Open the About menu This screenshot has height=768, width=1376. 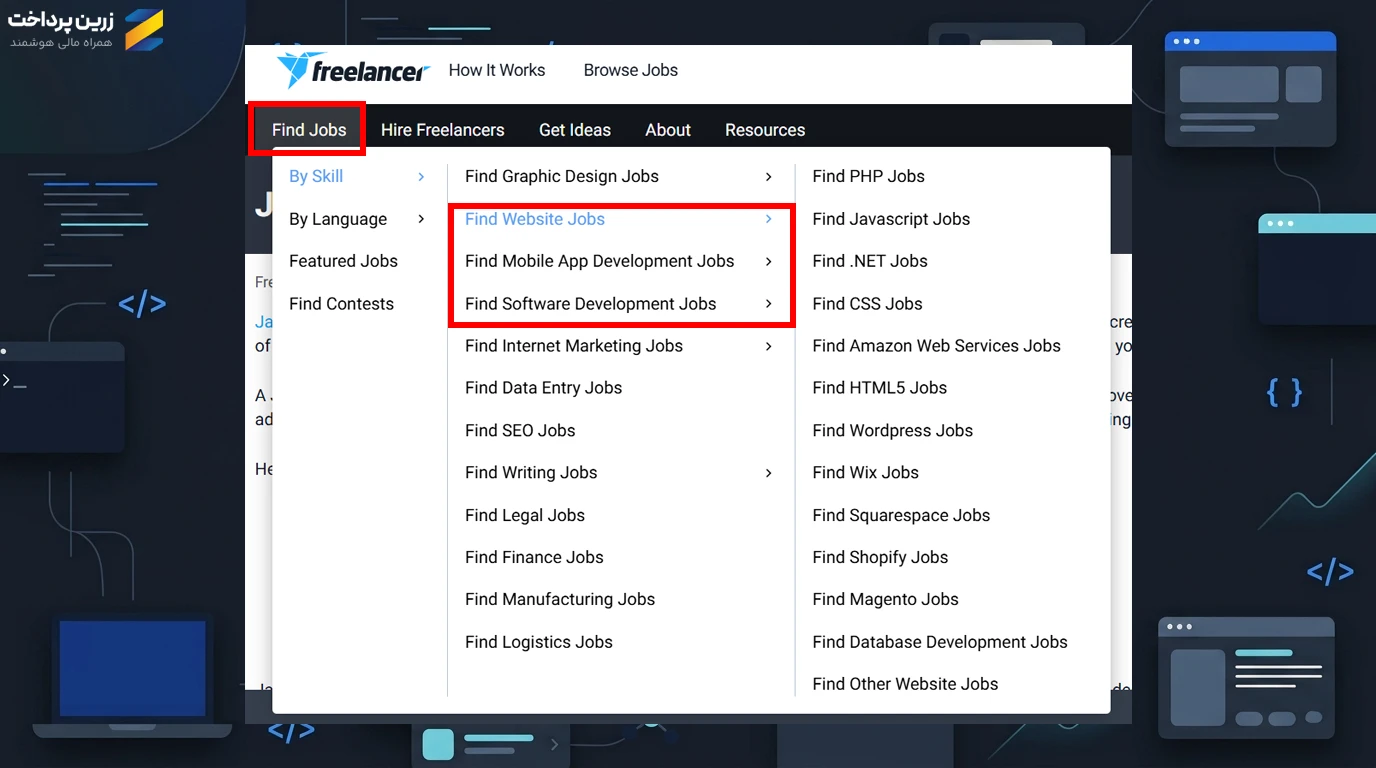point(668,130)
